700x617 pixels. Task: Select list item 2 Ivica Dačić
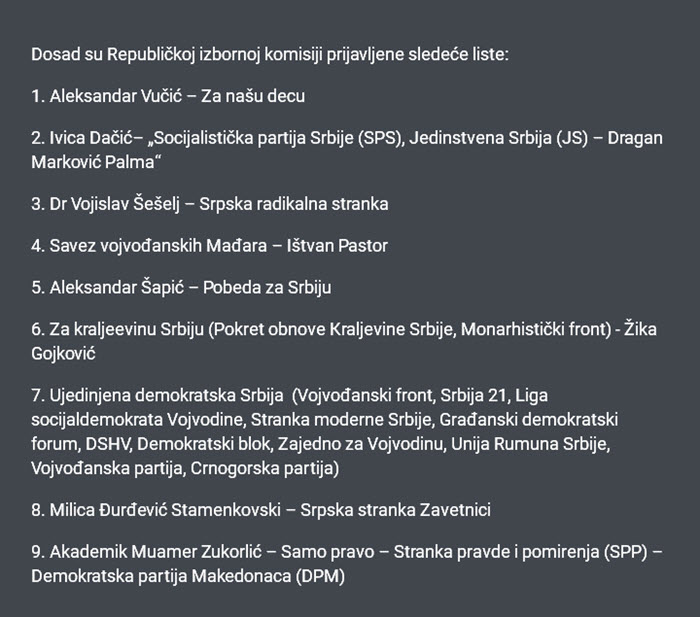click(347, 150)
